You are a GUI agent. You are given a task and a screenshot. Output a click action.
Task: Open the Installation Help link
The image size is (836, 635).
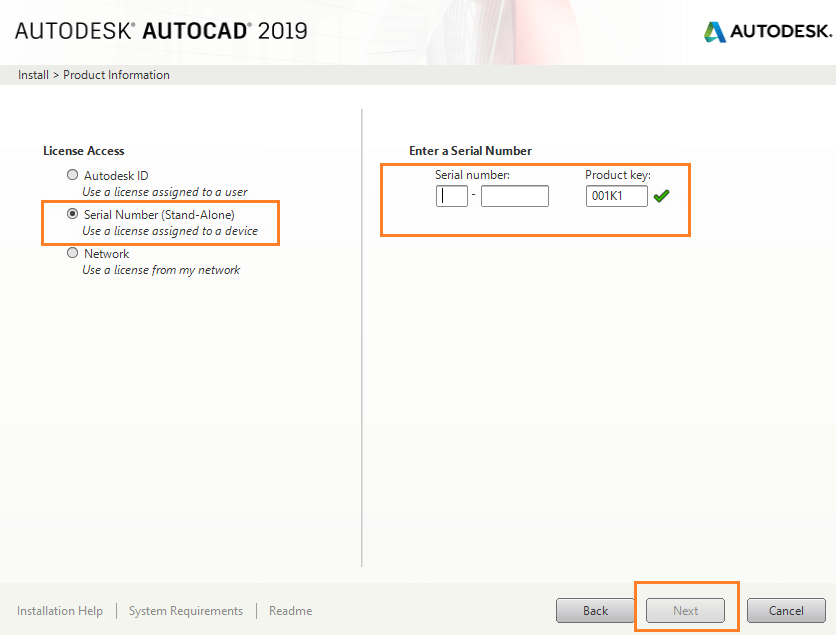pos(60,610)
